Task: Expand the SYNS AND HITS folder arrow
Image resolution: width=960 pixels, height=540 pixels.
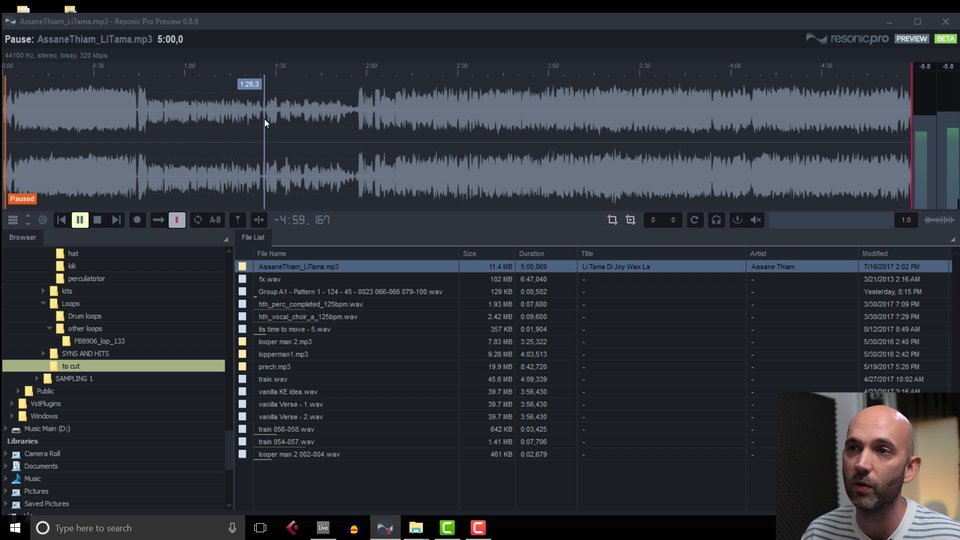Action: [43, 353]
